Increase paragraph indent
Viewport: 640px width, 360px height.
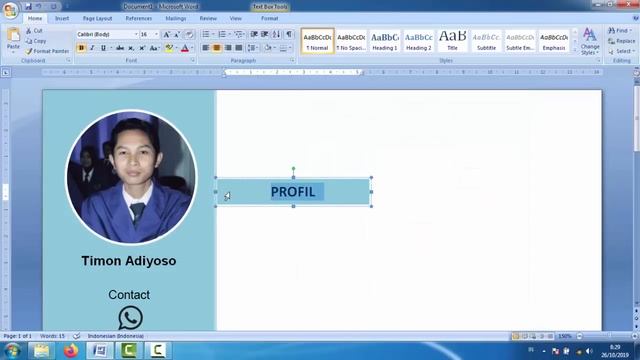tap(264, 34)
